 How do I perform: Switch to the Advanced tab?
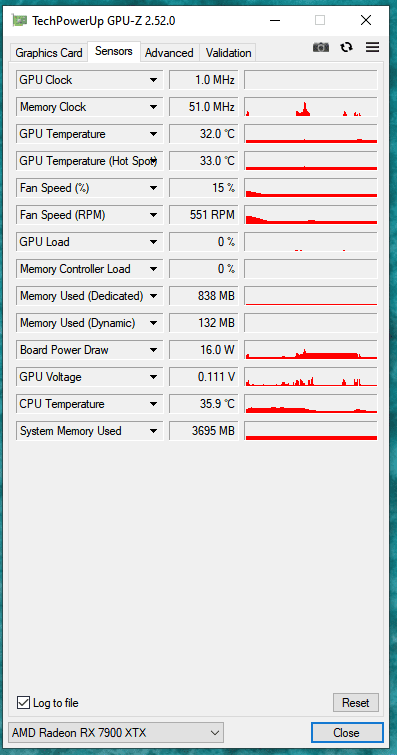tap(169, 52)
